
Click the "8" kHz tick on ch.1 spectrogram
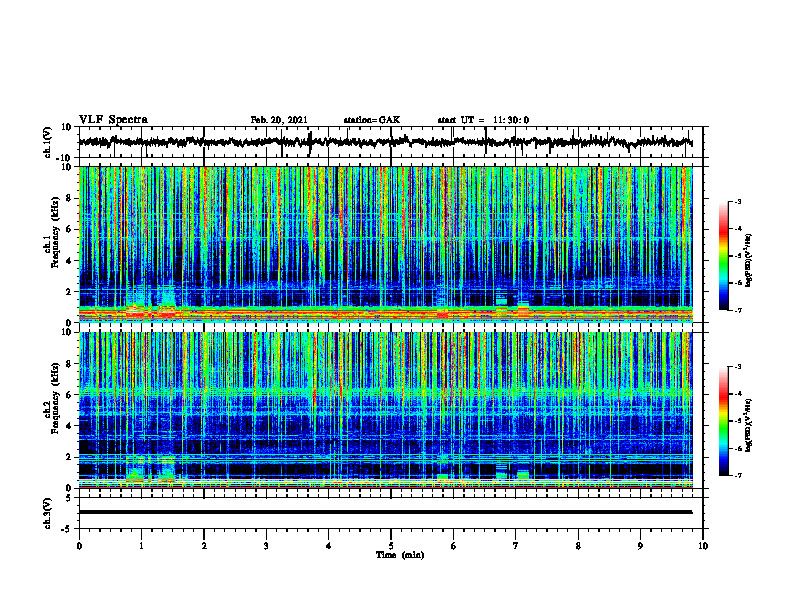tap(69, 198)
